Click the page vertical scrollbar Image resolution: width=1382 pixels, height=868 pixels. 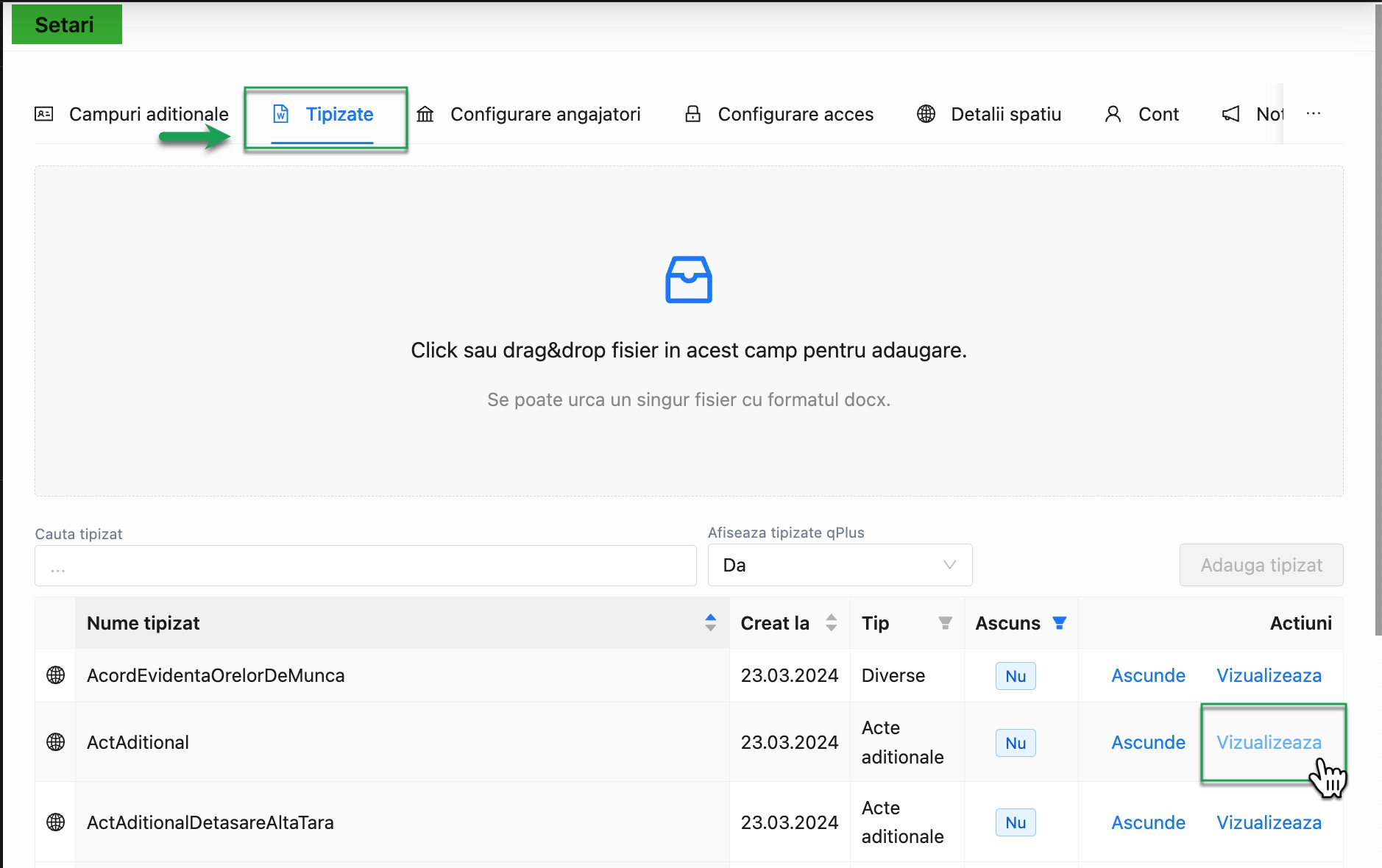click(x=1378, y=320)
